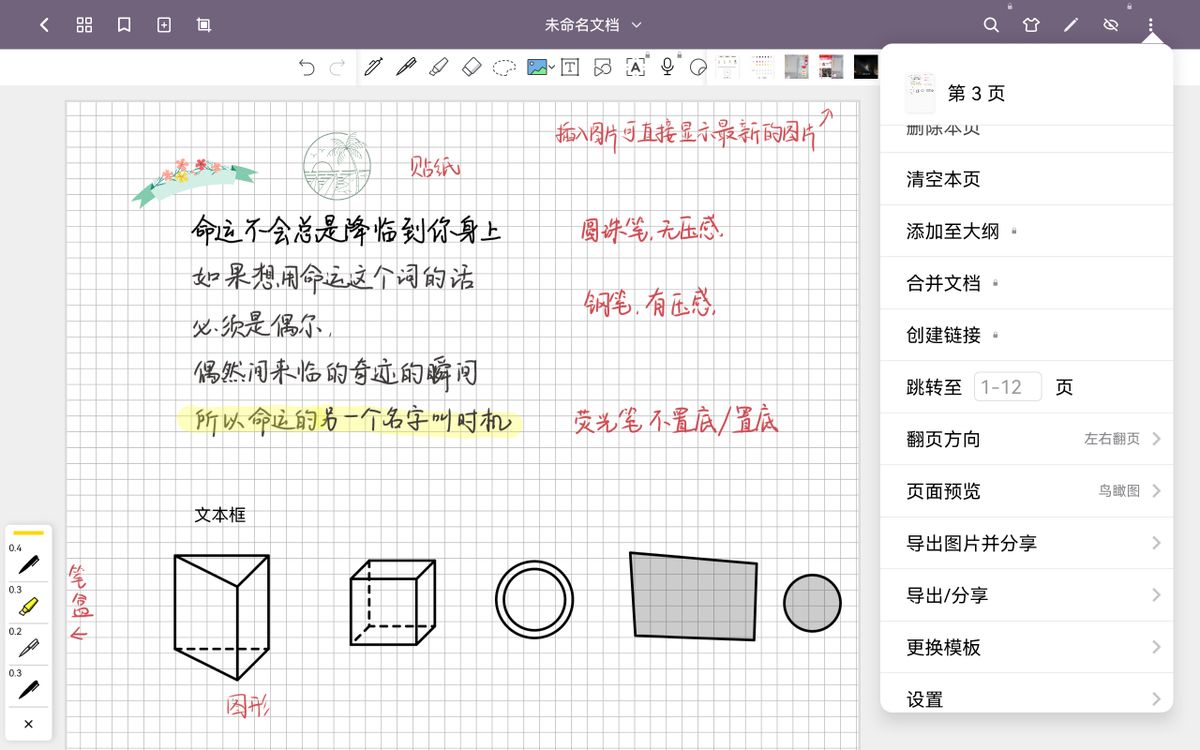The width and height of the screenshot is (1200, 750).
Task: Open the search icon in the top bar
Action: pos(990,24)
